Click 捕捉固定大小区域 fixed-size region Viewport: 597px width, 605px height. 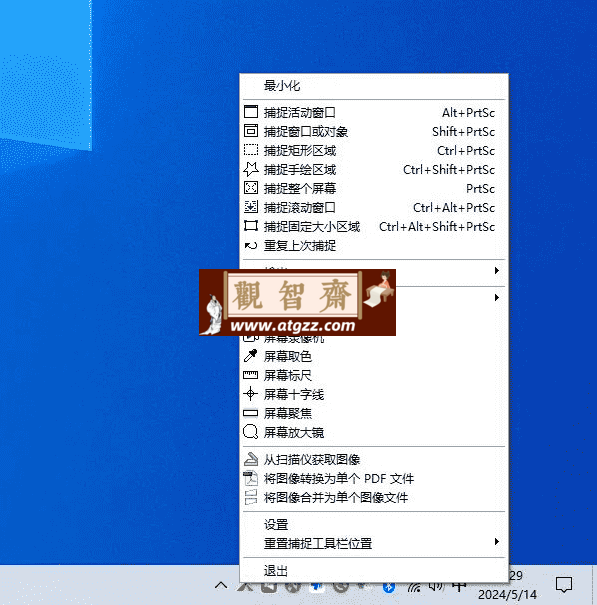coord(374,226)
